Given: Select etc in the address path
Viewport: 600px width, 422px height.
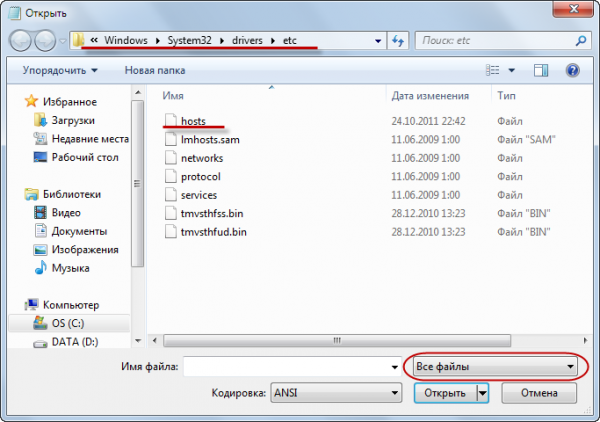Looking at the screenshot, I should tap(290, 40).
